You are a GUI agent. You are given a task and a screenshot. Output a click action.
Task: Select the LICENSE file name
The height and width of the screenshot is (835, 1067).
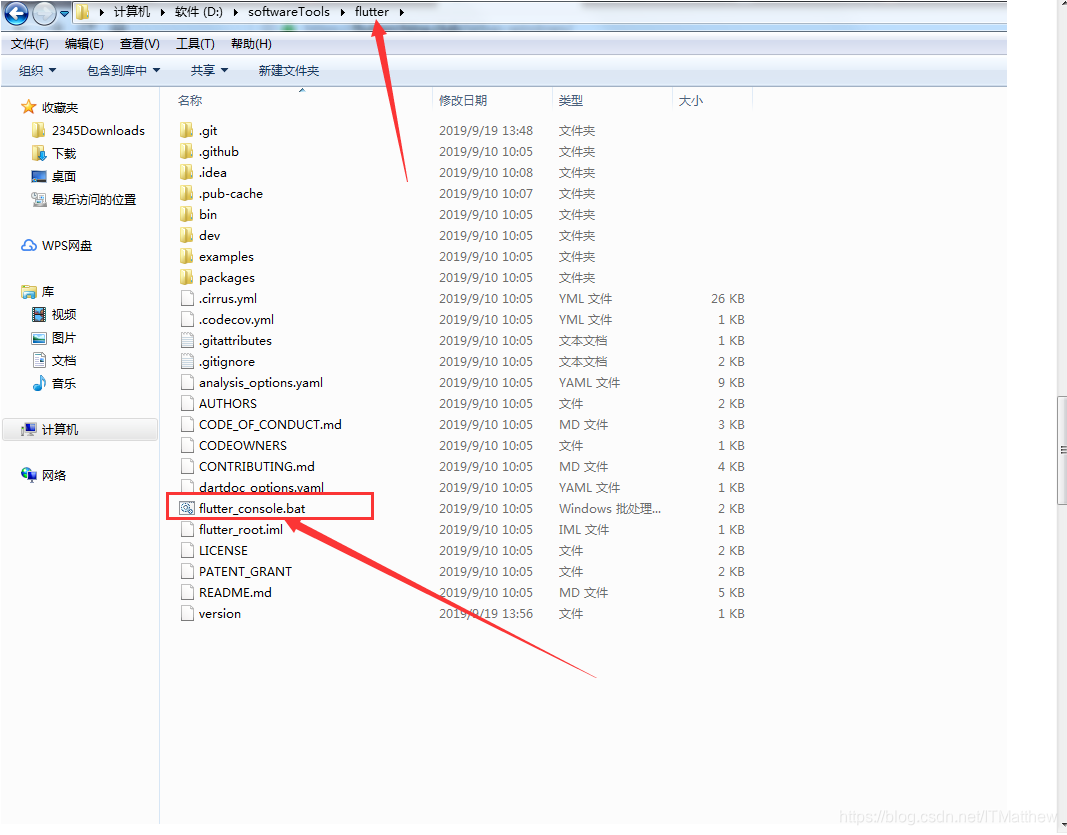click(x=223, y=551)
